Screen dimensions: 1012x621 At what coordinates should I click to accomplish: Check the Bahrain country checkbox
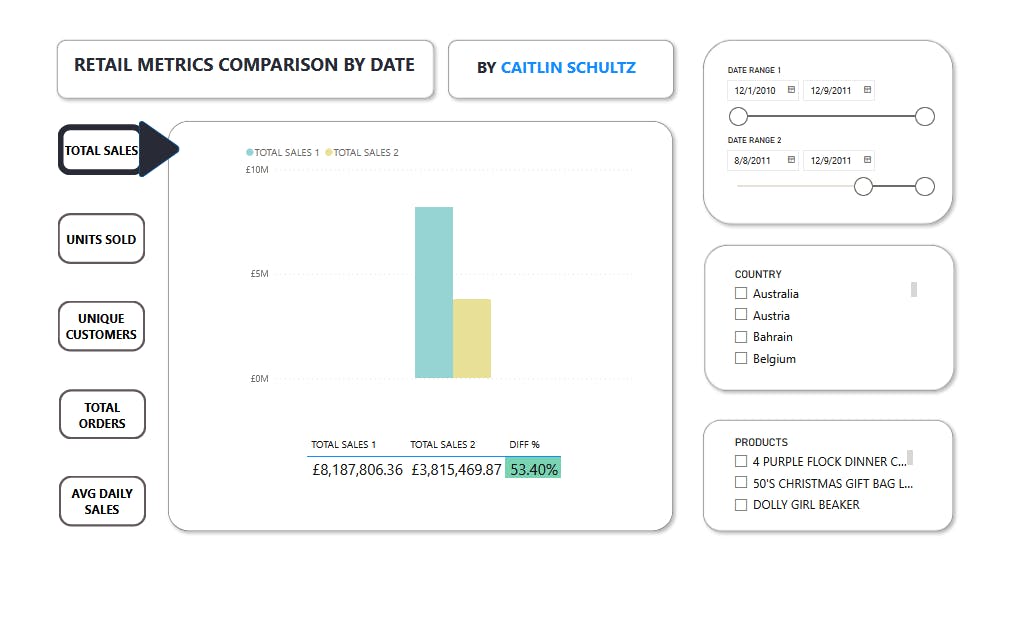click(740, 336)
